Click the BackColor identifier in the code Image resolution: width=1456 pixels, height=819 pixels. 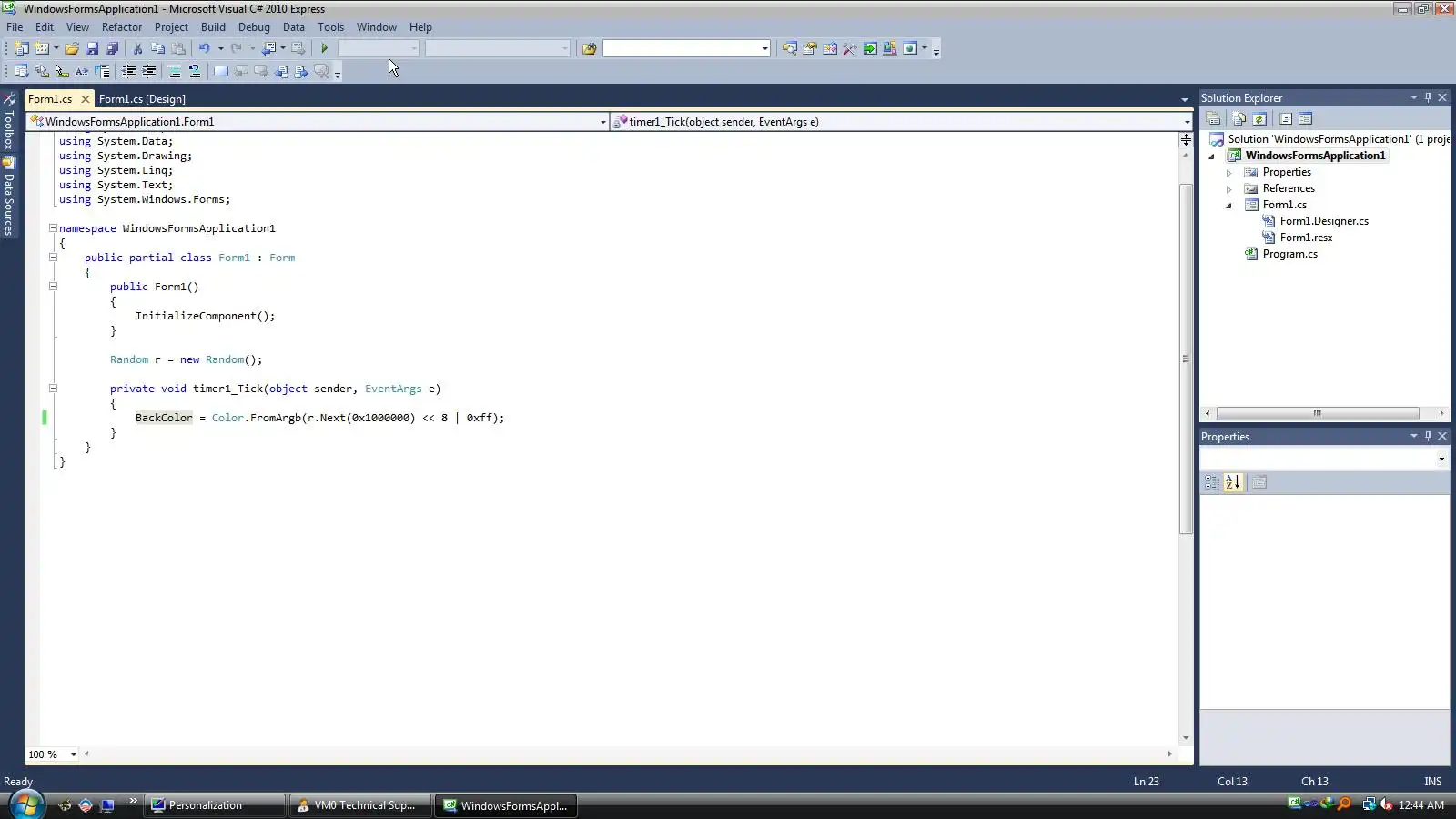(x=164, y=418)
